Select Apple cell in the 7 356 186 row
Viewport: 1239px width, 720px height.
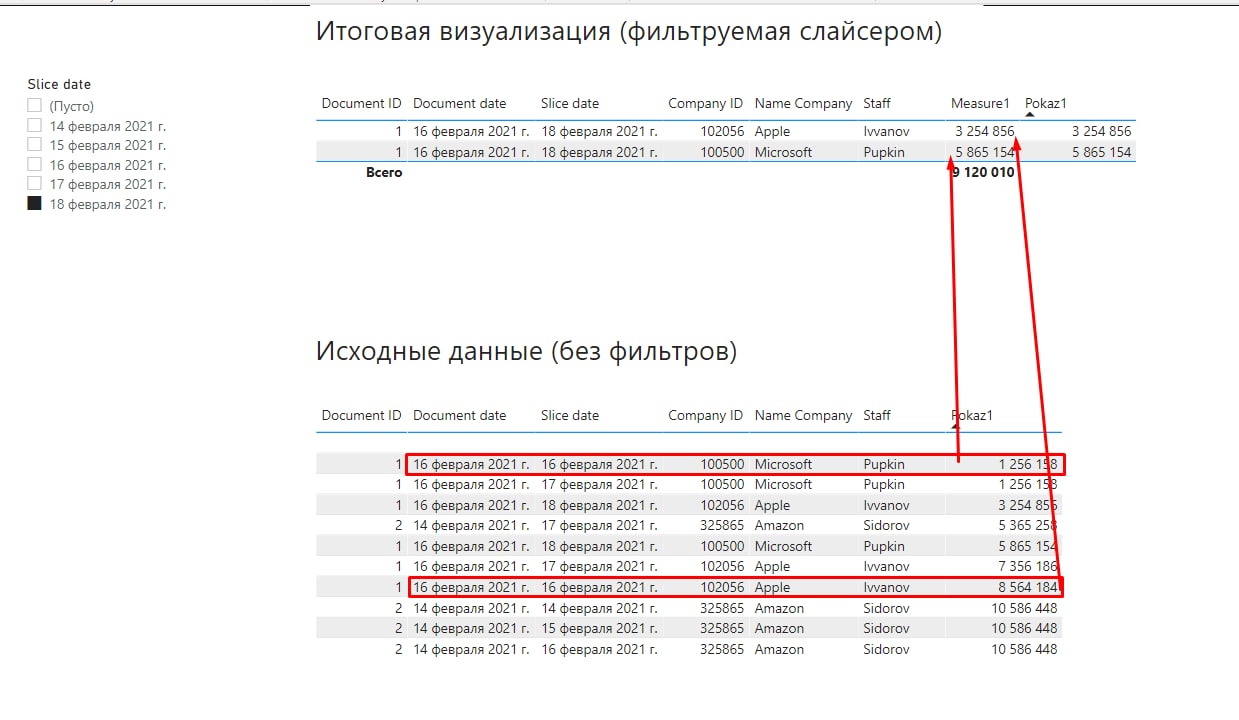[772, 566]
